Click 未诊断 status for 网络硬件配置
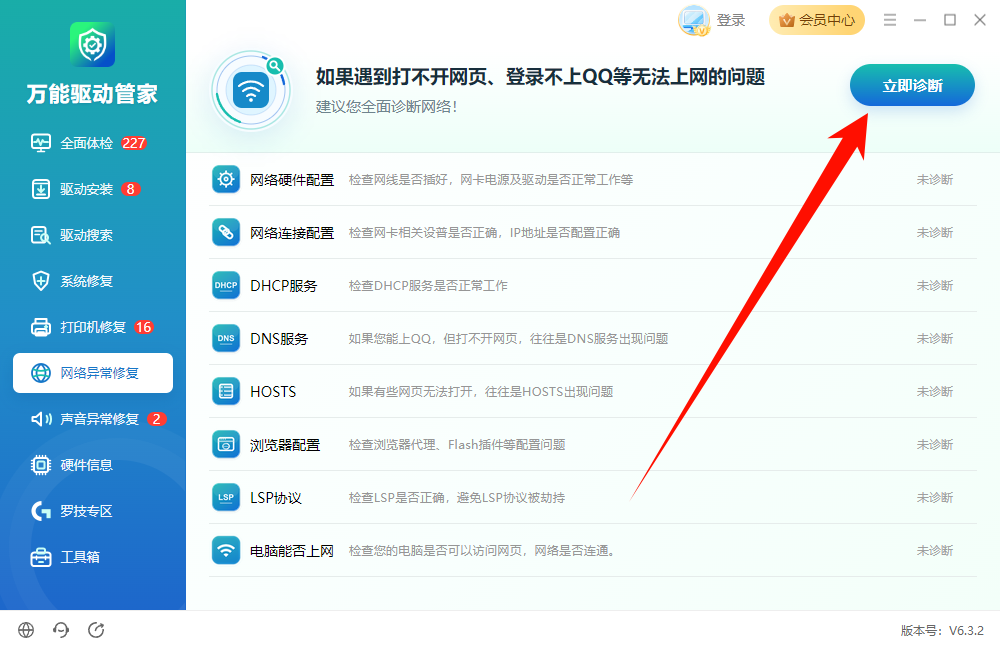 (935, 180)
